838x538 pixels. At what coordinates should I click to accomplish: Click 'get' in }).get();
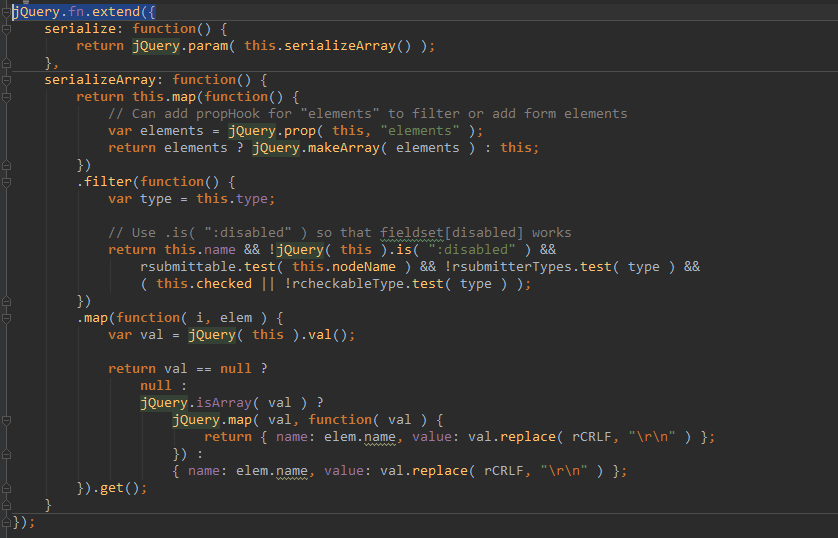[112, 488]
